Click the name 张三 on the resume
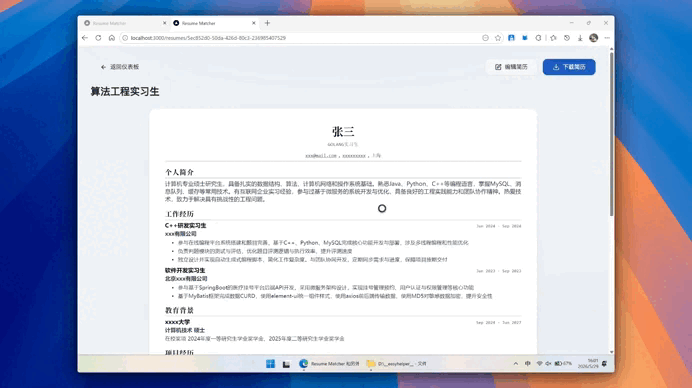The width and height of the screenshot is (692, 388). tap(343, 131)
